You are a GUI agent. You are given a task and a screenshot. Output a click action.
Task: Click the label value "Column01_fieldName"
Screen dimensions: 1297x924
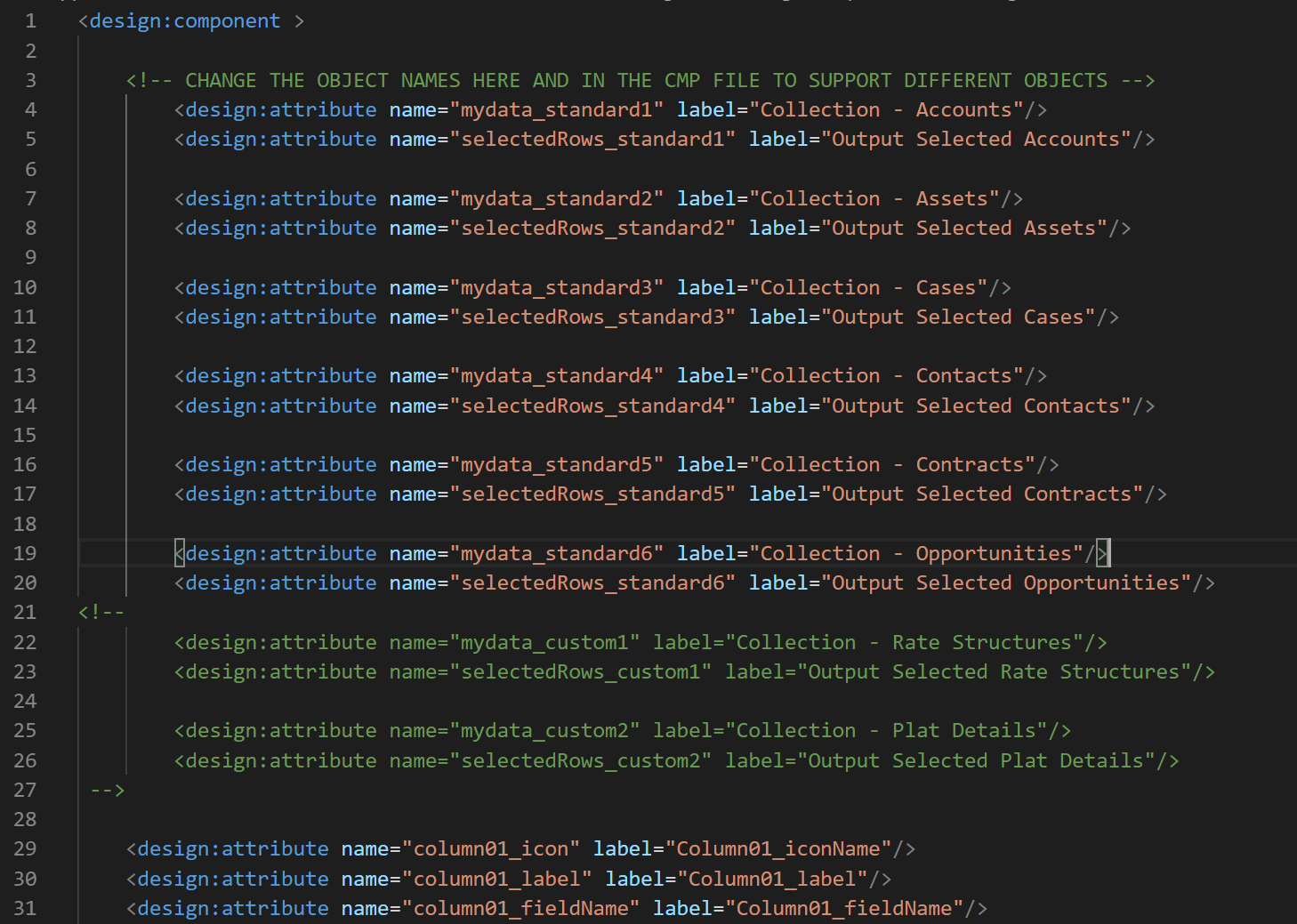(845, 909)
